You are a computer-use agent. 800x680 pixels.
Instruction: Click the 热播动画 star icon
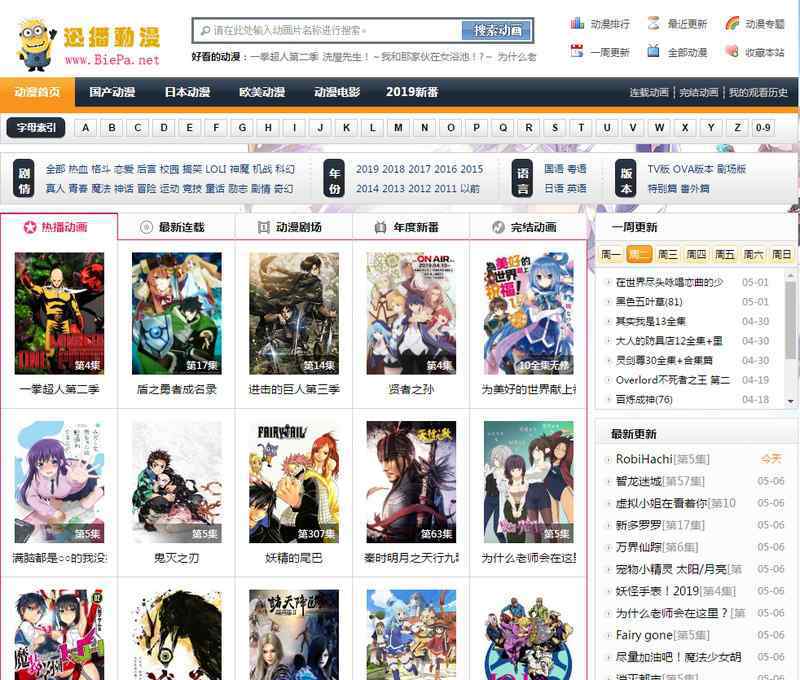point(30,227)
